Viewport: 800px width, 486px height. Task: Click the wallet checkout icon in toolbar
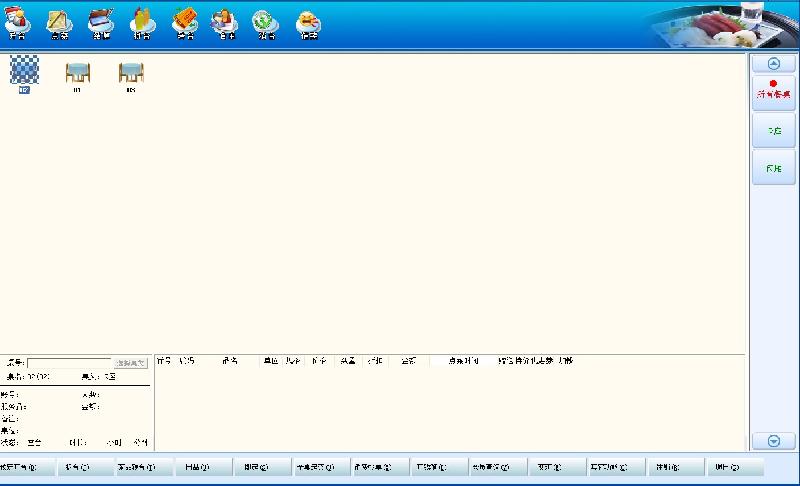click(x=101, y=22)
